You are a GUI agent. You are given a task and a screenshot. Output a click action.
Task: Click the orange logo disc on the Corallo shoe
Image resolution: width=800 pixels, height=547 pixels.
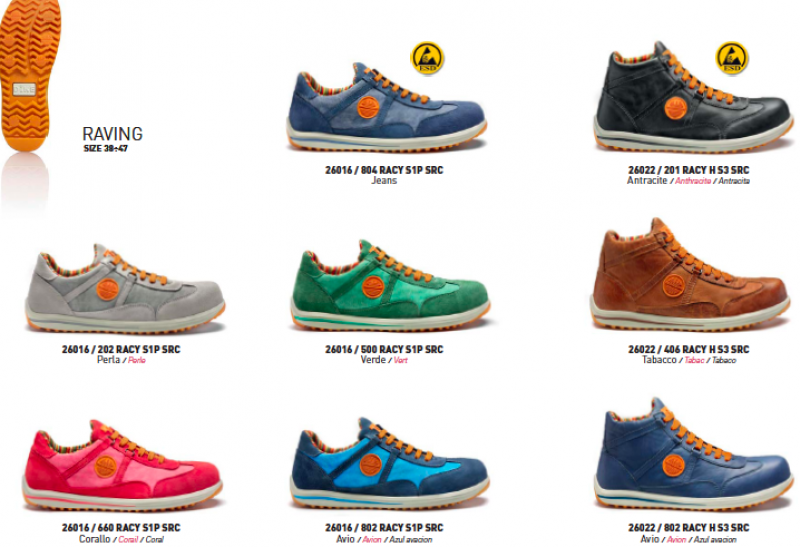pyautogui.click(x=106, y=467)
